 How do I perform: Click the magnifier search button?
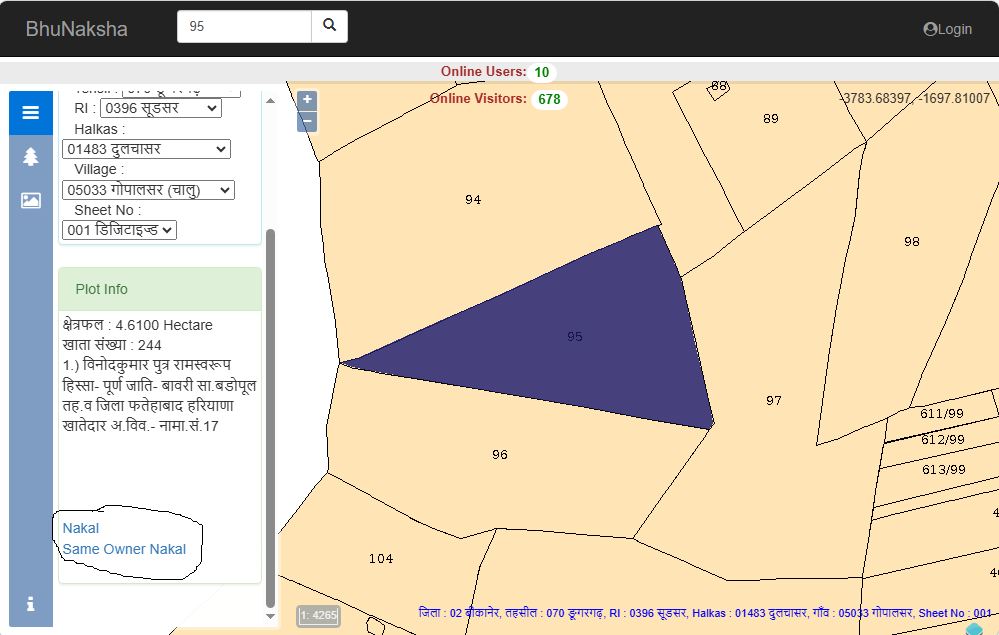pyautogui.click(x=329, y=27)
